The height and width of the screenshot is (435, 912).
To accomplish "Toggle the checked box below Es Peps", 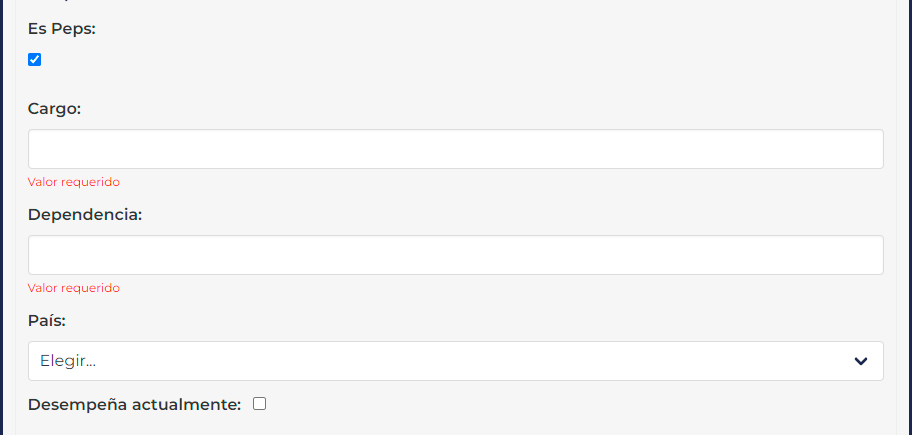I will click(35, 60).
